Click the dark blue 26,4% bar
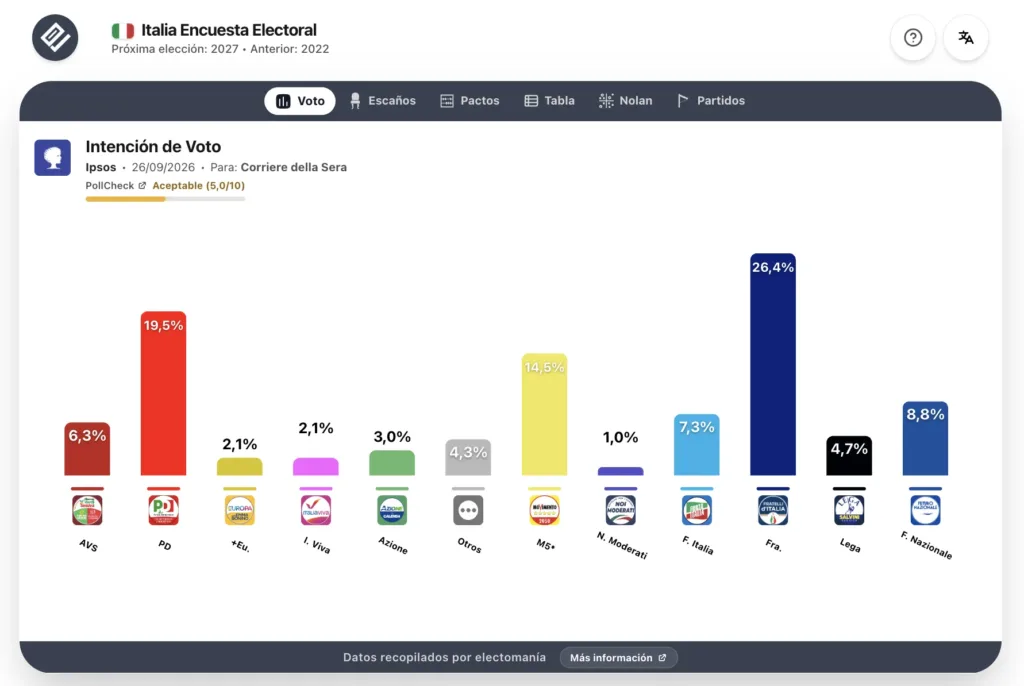1024x686 pixels. [773, 365]
